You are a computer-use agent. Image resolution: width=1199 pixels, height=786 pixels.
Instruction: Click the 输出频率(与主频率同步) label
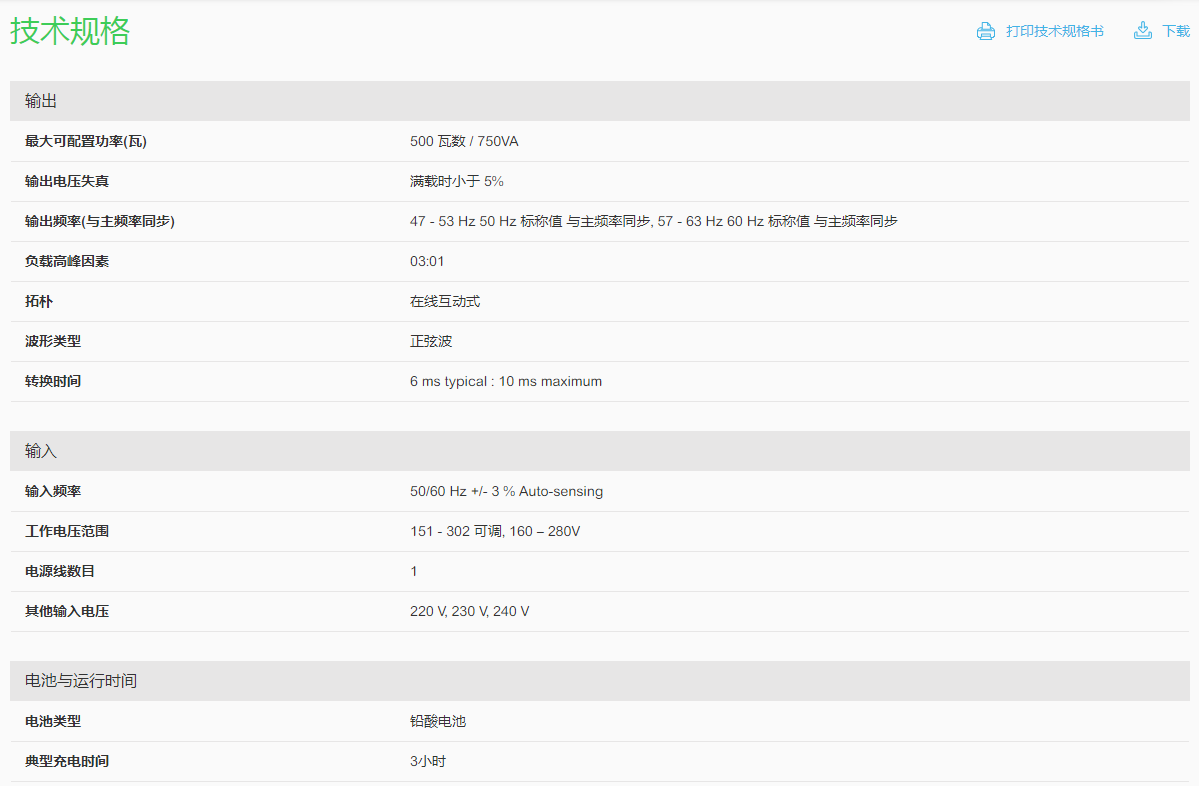(100, 221)
